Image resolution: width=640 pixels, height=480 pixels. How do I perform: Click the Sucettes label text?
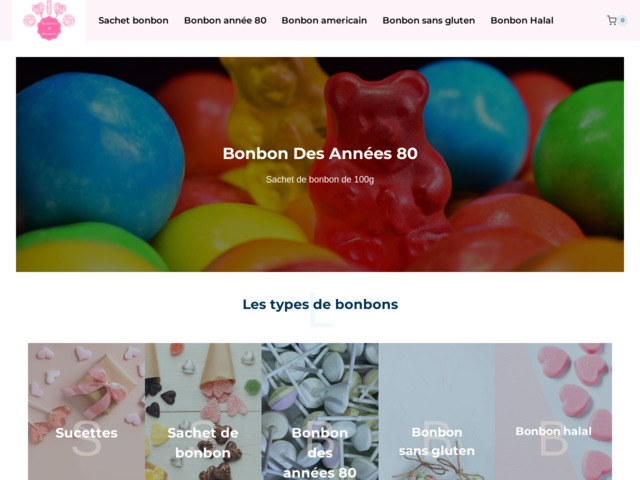click(87, 433)
